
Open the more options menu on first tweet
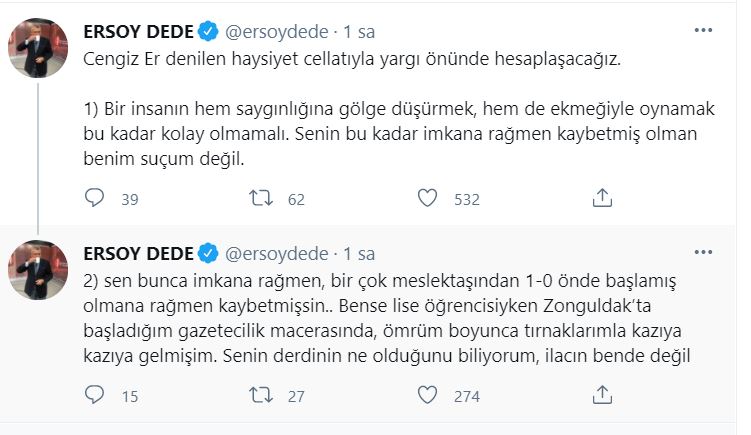[703, 30]
